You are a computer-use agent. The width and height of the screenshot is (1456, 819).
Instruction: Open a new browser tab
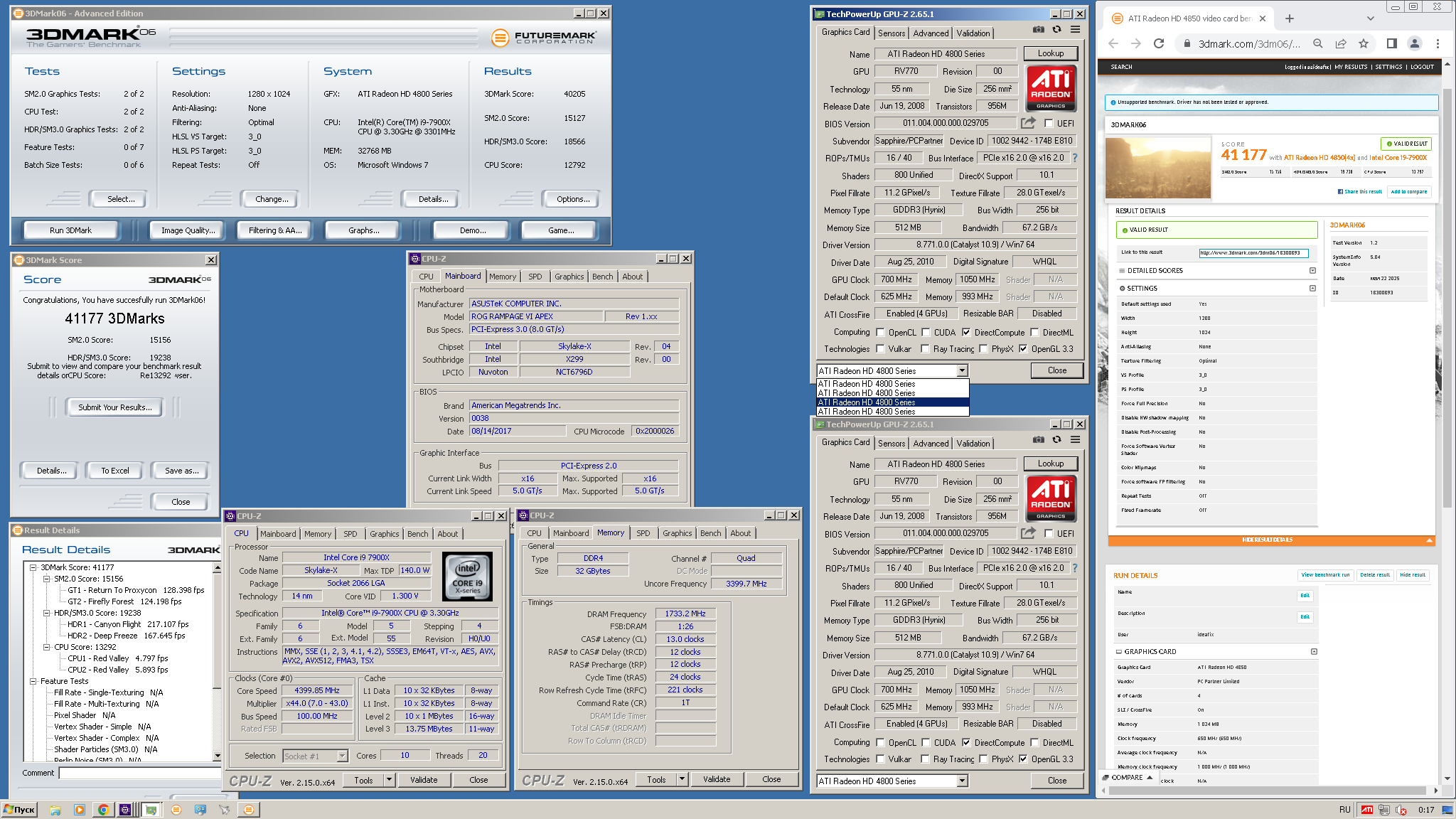click(x=1290, y=18)
